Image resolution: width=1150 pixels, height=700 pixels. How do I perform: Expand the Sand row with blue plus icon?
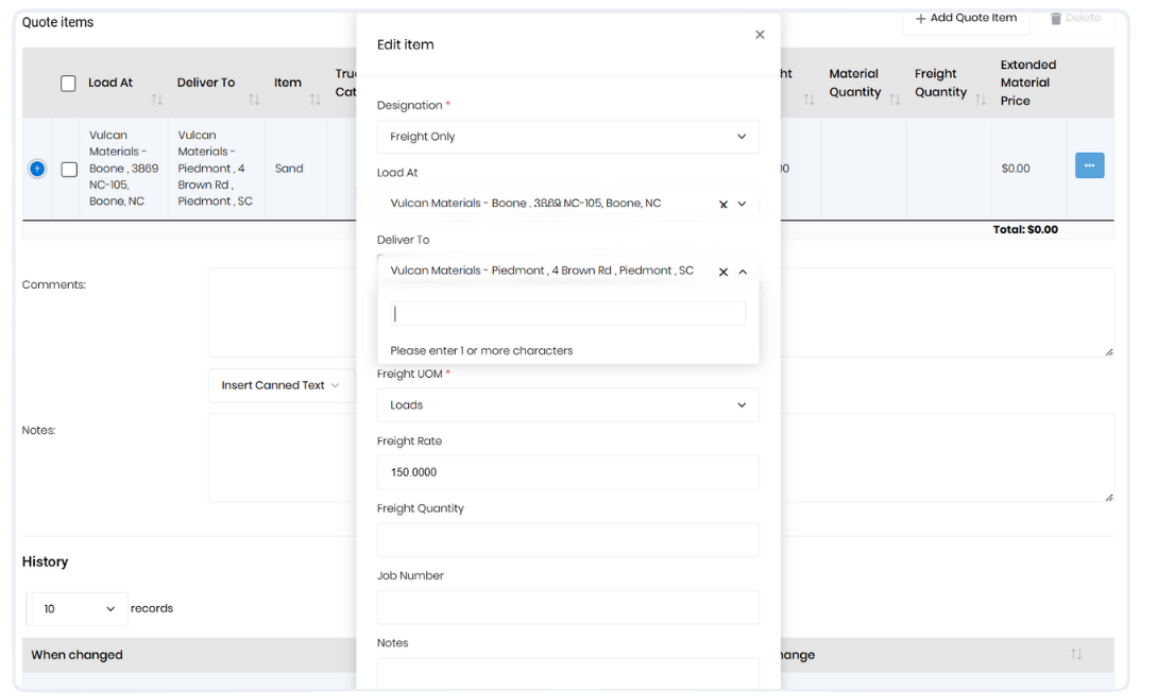tap(37, 169)
